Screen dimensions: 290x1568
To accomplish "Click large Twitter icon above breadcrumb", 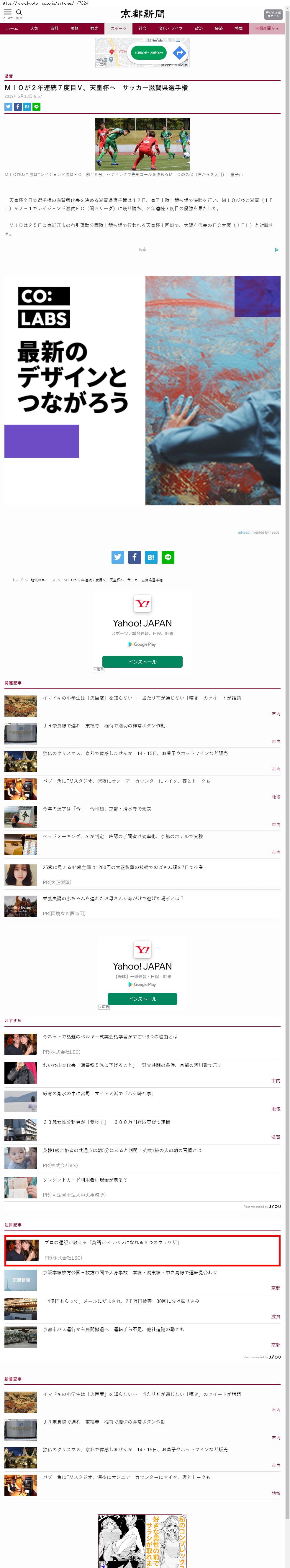I will 118,557.
